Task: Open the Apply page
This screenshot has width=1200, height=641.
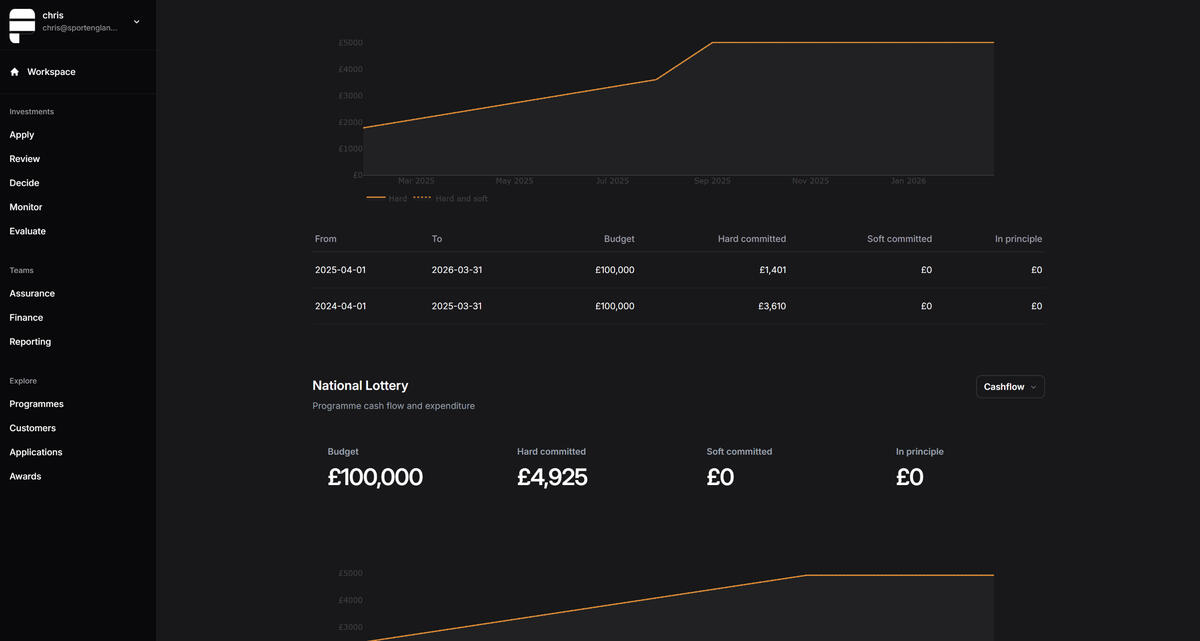Action: (22, 135)
